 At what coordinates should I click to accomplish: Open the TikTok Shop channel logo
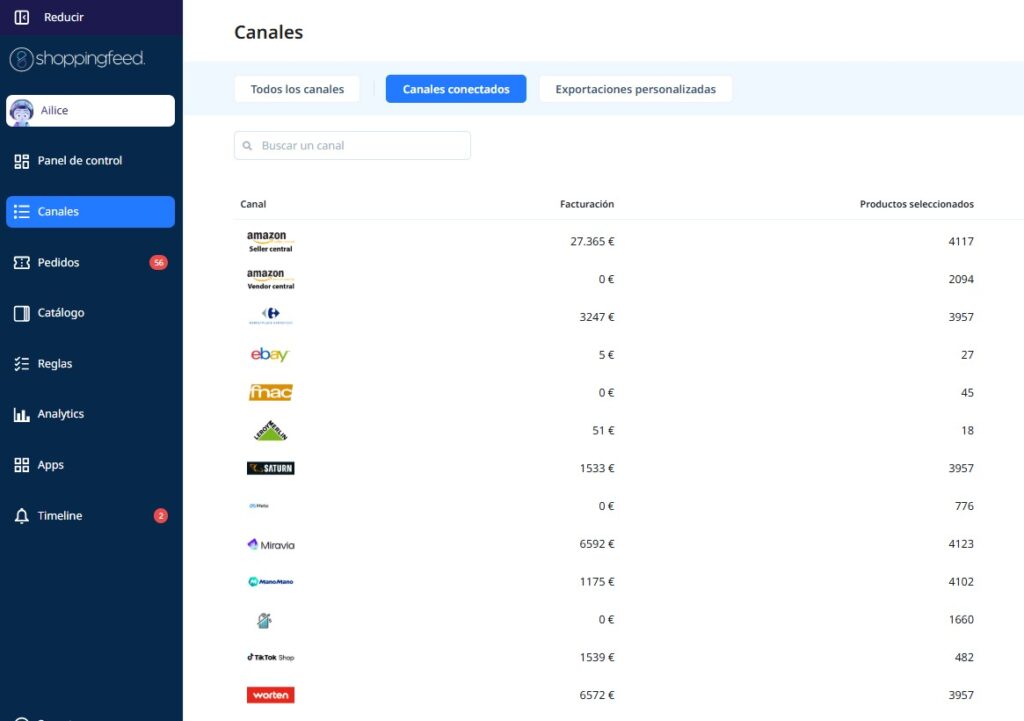coord(270,657)
